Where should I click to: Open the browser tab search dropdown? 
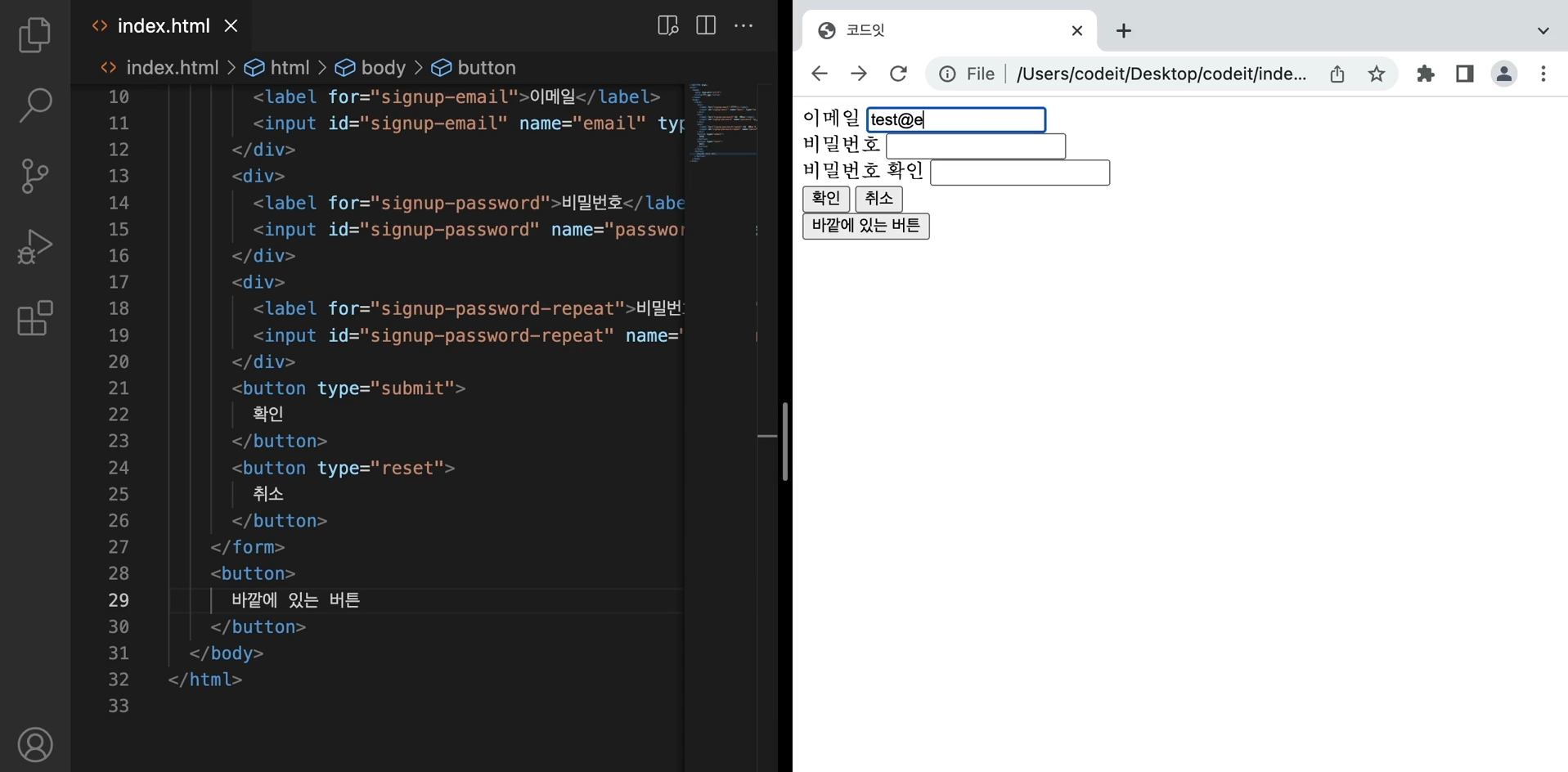[x=1543, y=31]
